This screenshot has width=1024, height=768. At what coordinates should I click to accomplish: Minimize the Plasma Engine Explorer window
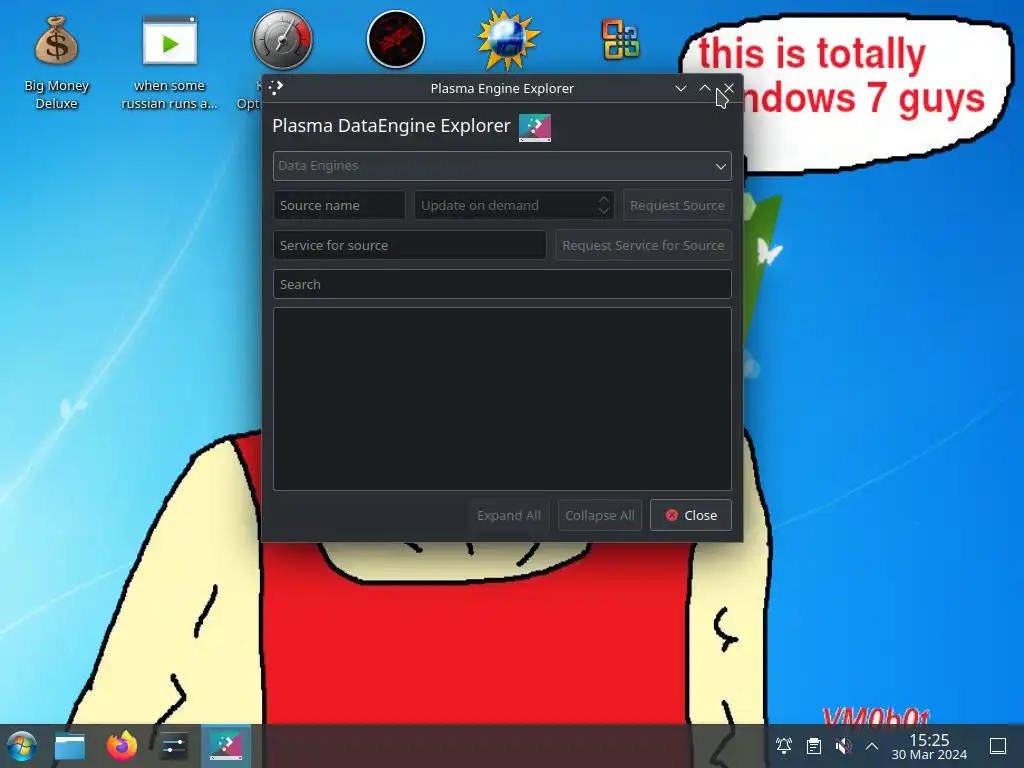[680, 88]
